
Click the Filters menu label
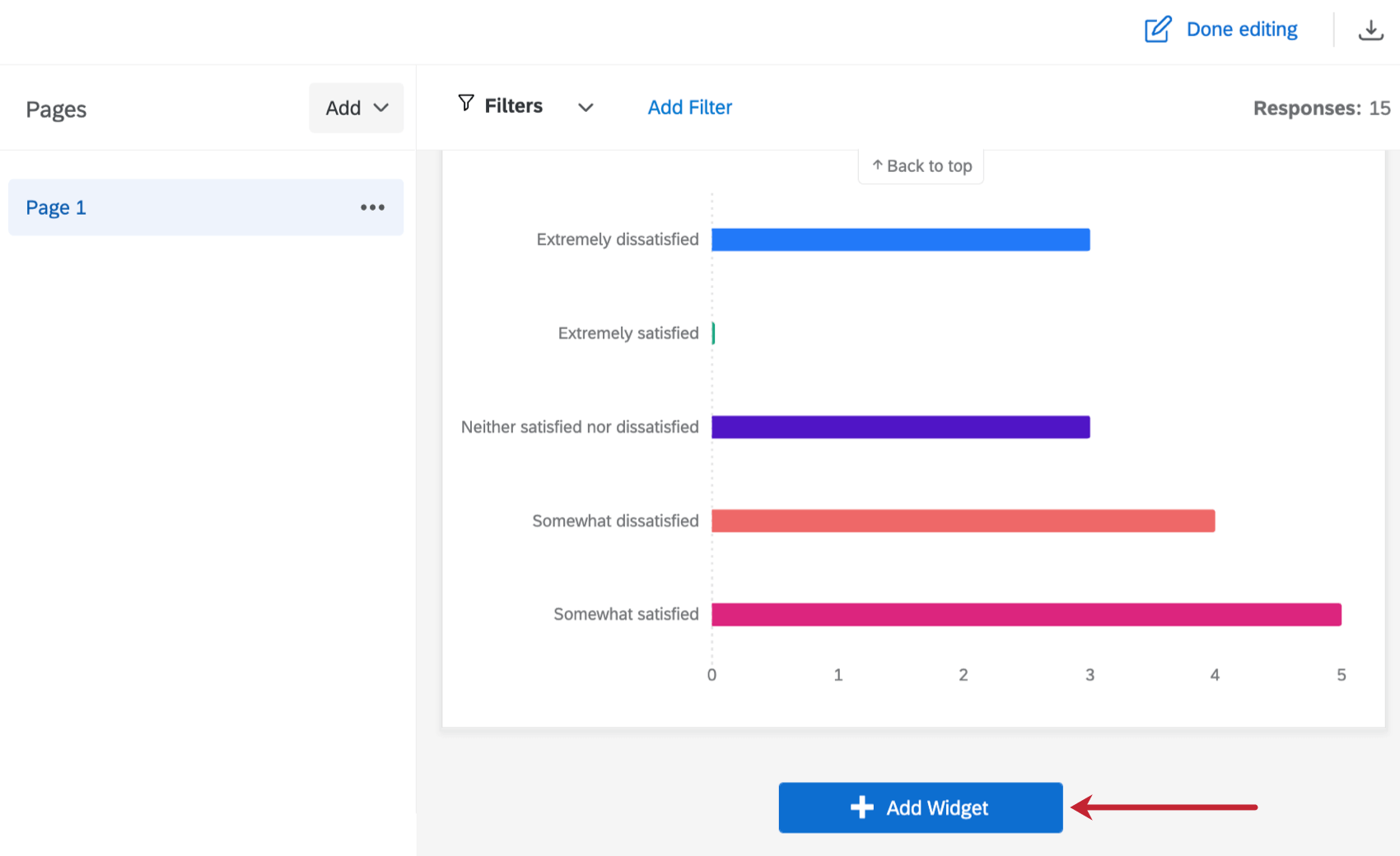click(513, 105)
